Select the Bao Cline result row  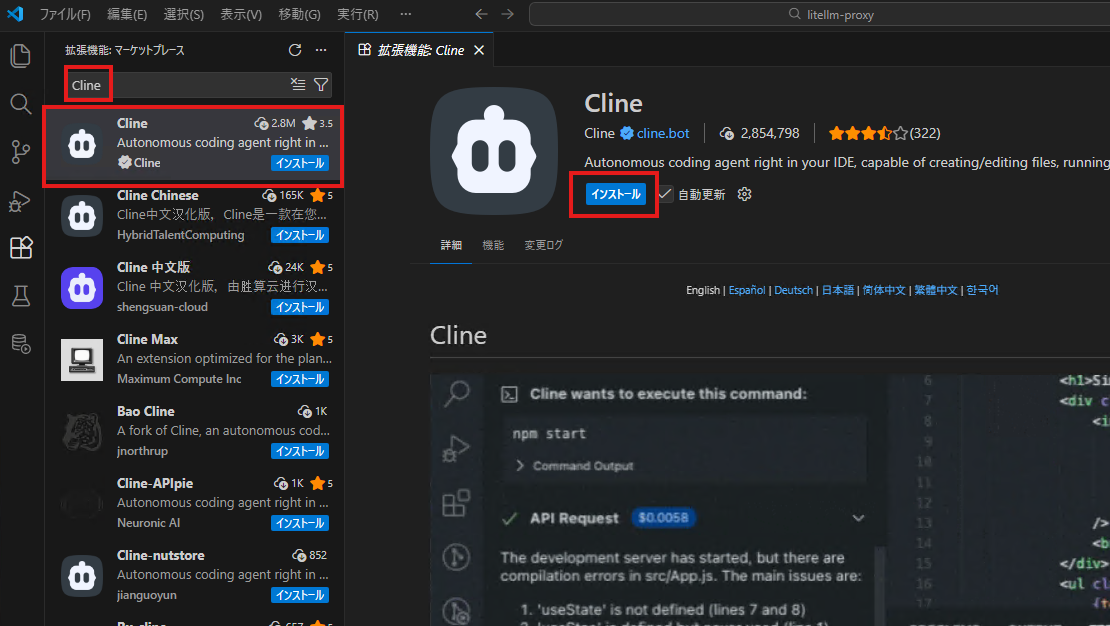(x=195, y=431)
